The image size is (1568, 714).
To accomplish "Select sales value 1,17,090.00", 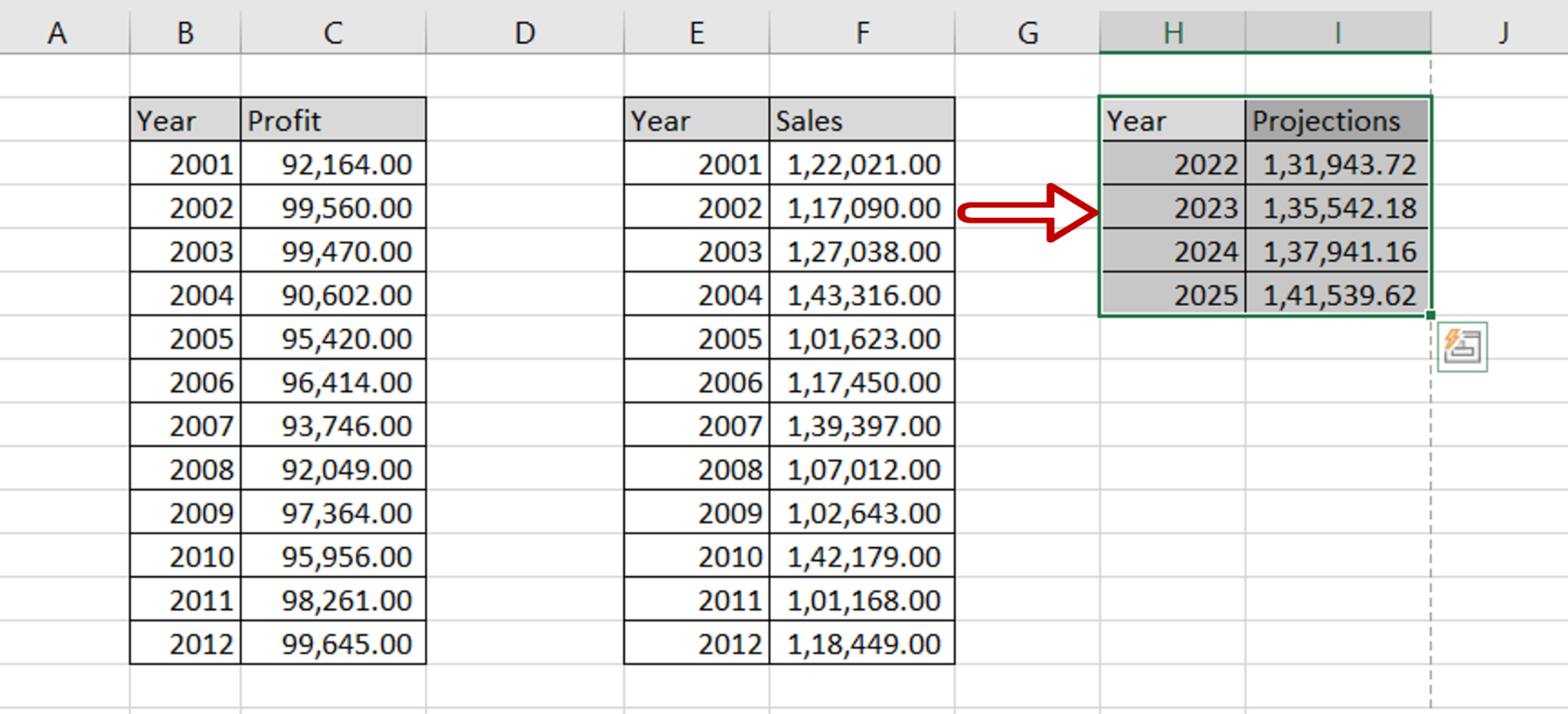I will 862,207.
